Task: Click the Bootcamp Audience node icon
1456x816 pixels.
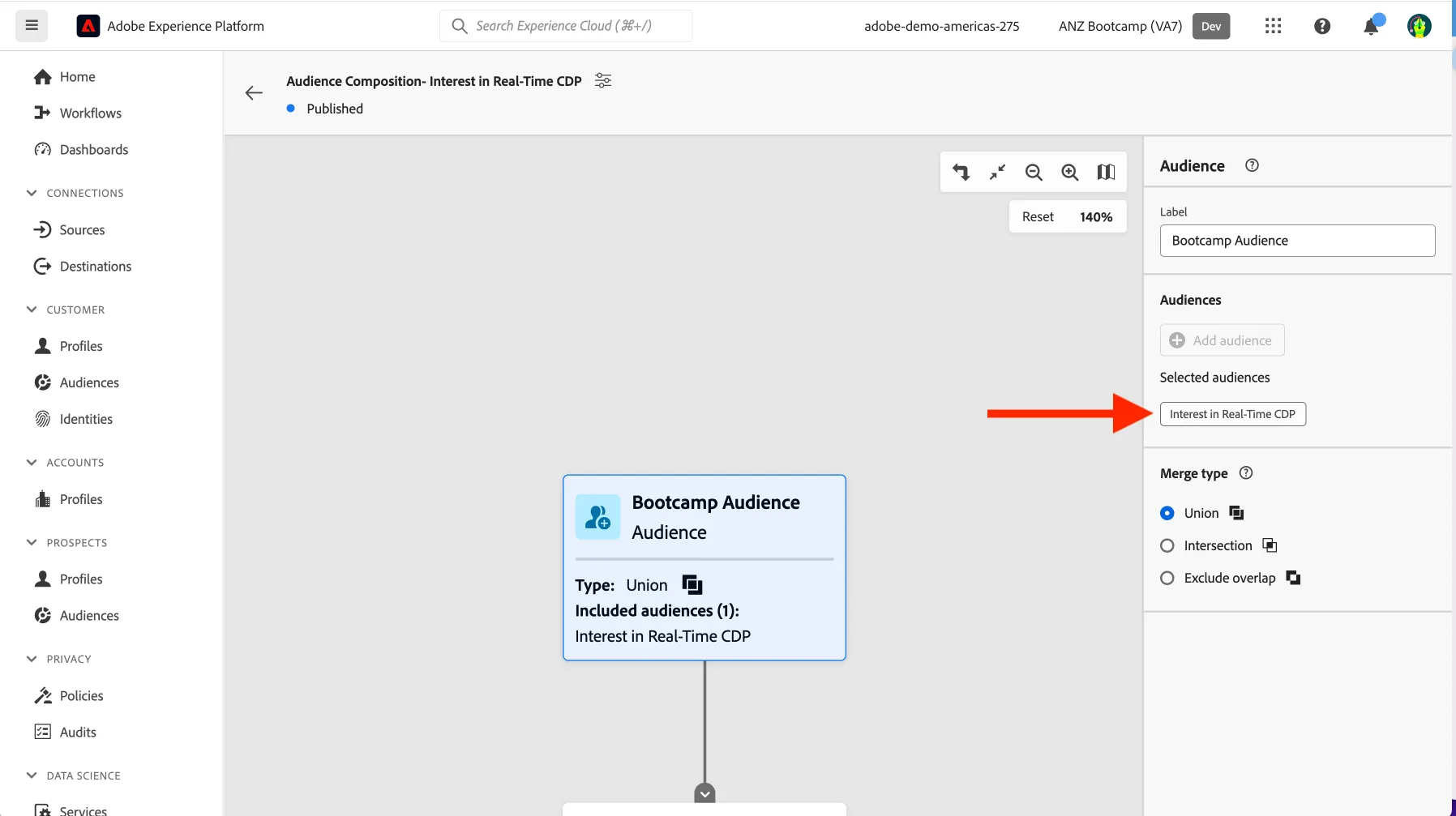Action: tap(597, 517)
